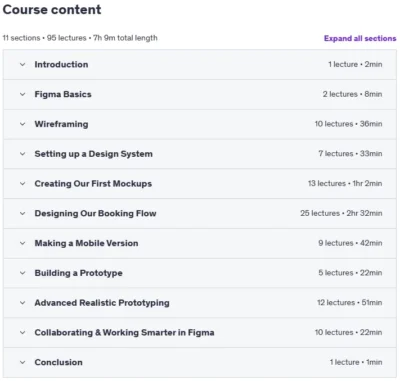Click chevron beside Setting up a Design System

coord(22,154)
